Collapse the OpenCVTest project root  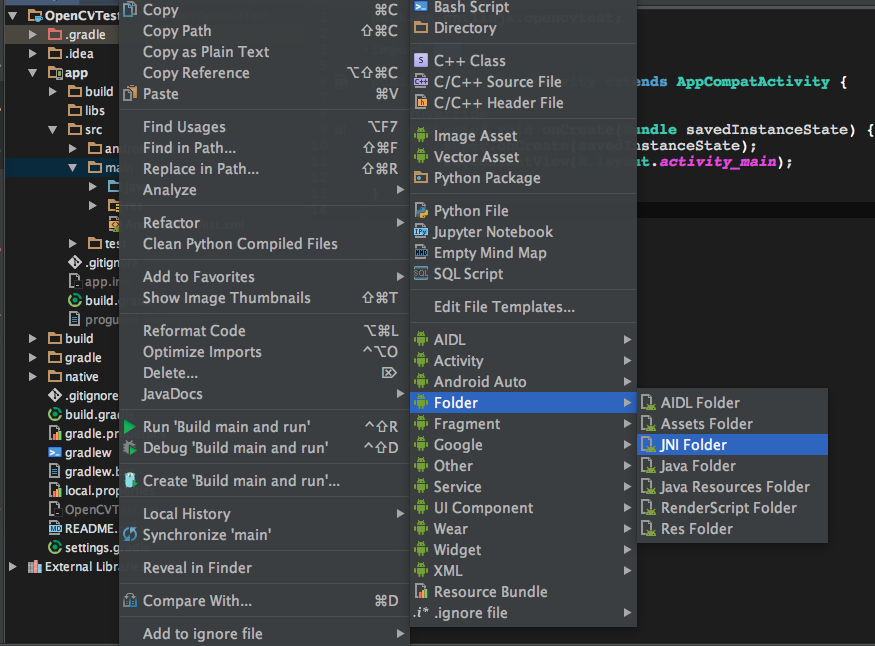12,16
